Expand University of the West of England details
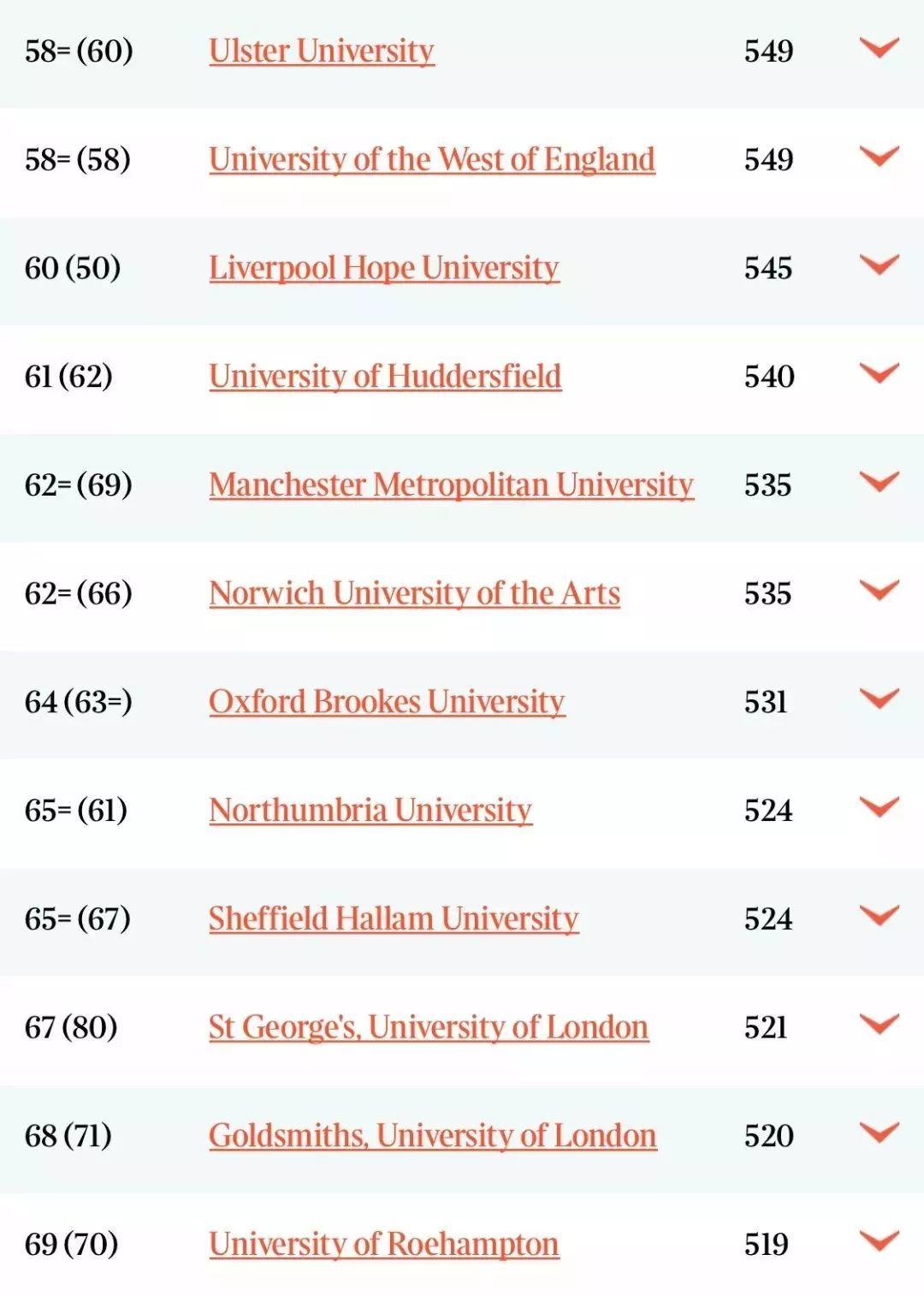 click(x=879, y=157)
